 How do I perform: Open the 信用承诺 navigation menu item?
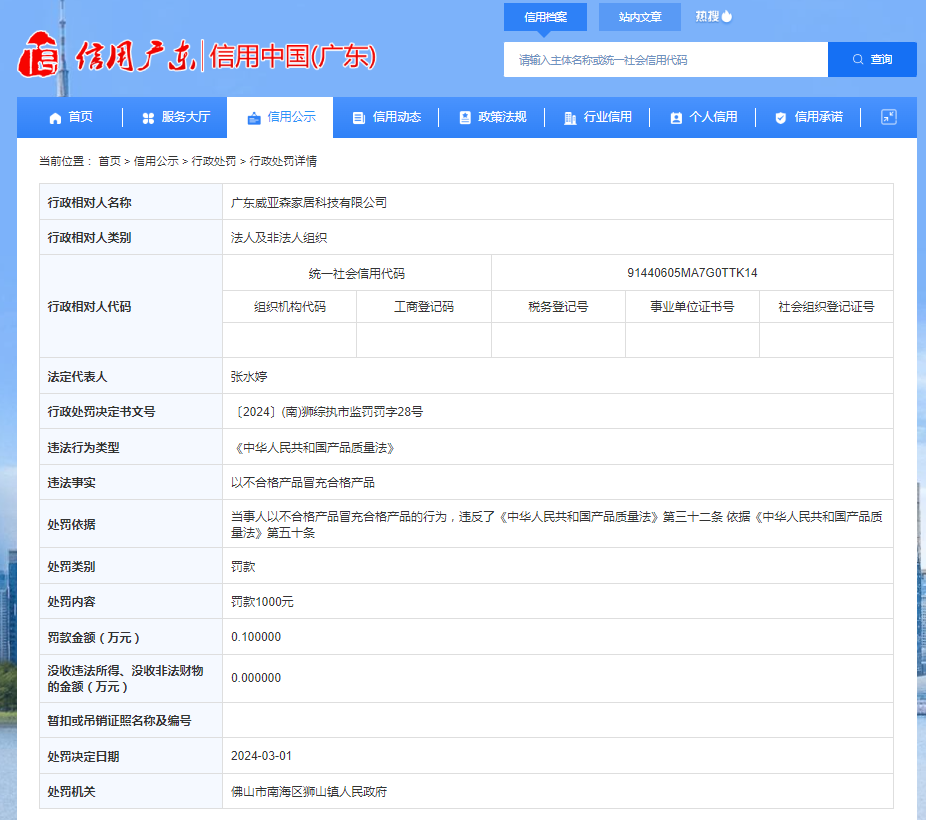(x=808, y=117)
